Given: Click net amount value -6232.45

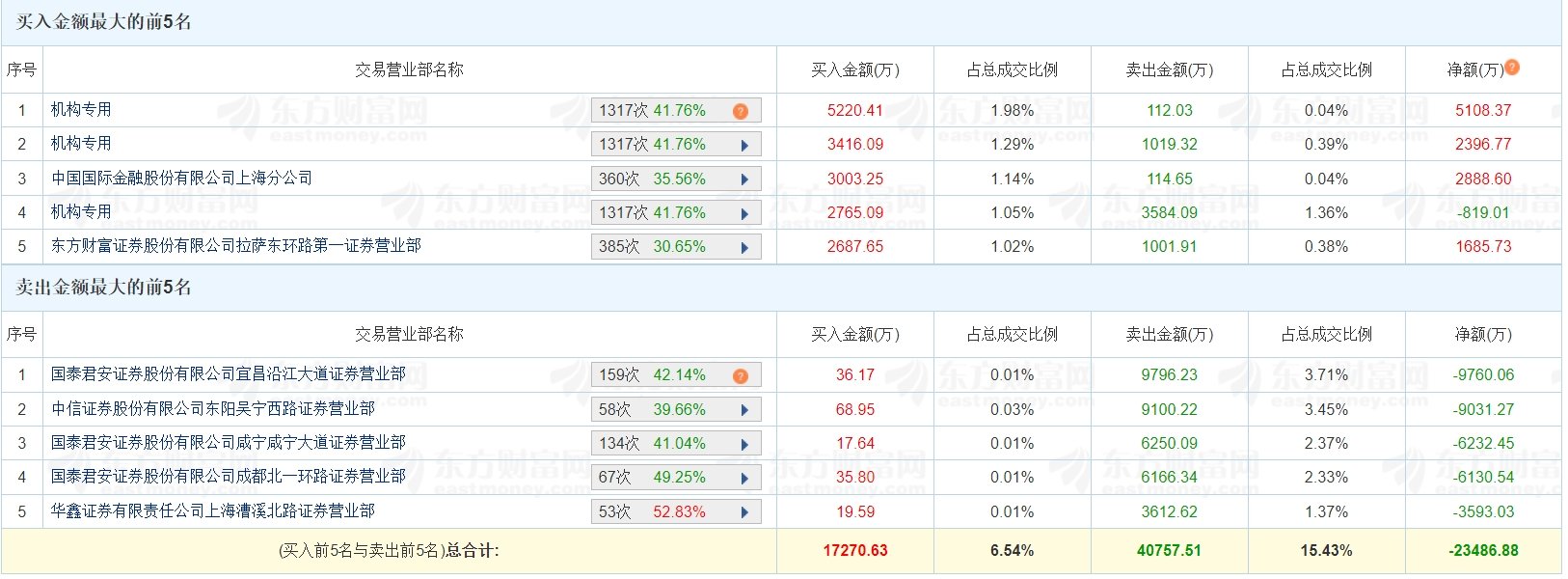Looking at the screenshot, I should tap(1483, 444).
